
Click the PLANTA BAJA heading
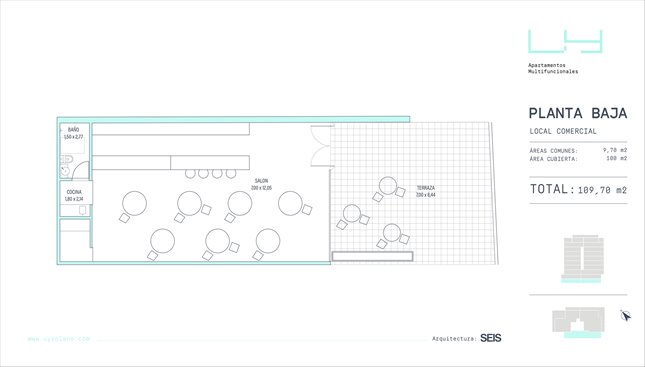tap(578, 113)
